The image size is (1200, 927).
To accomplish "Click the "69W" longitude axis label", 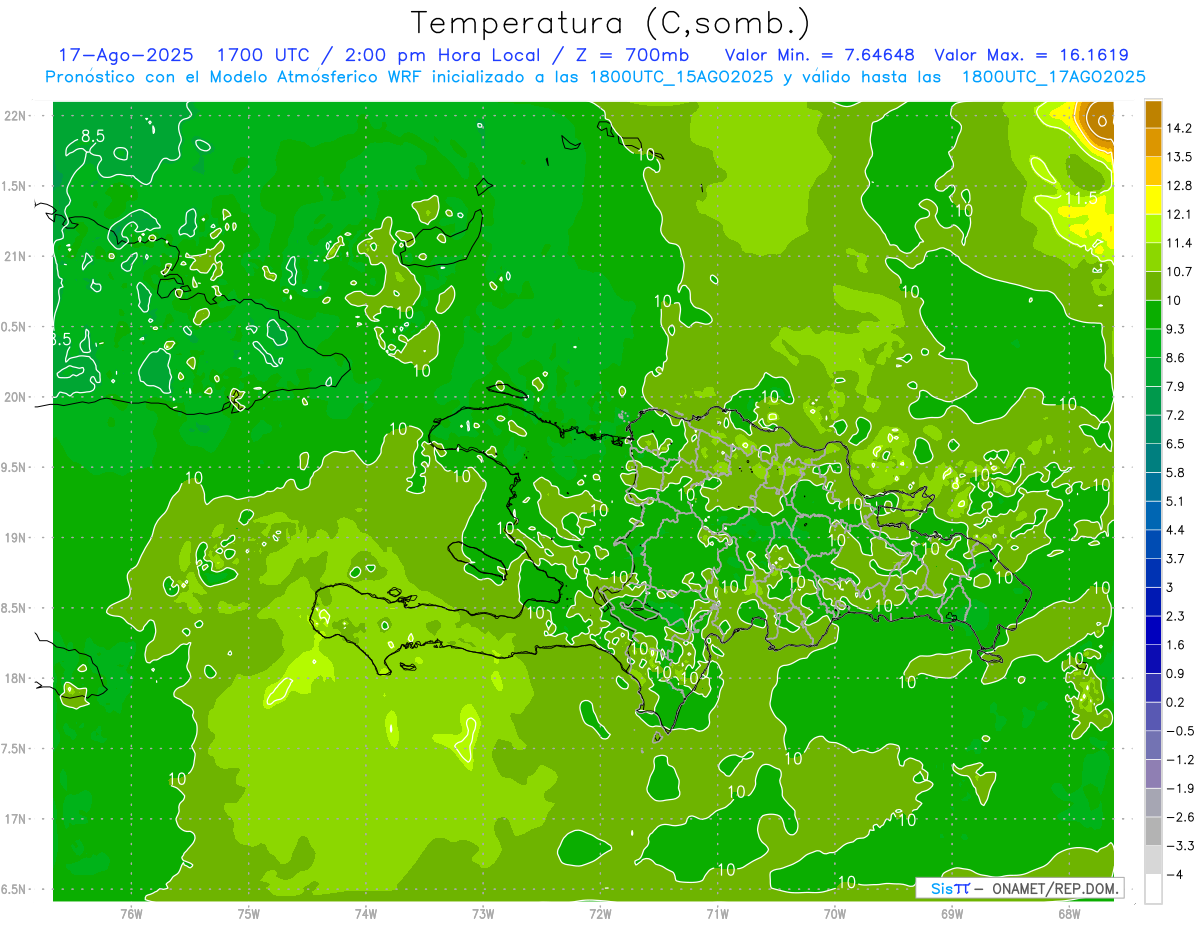I will pos(952,913).
